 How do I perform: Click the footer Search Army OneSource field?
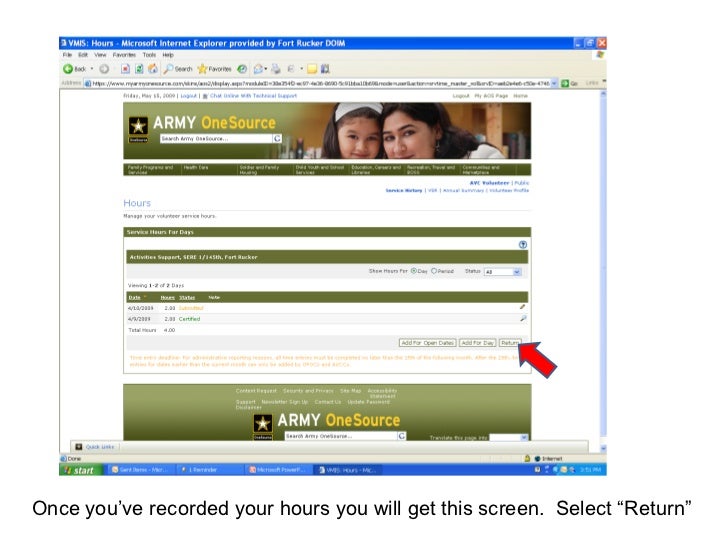pyautogui.click(x=341, y=436)
